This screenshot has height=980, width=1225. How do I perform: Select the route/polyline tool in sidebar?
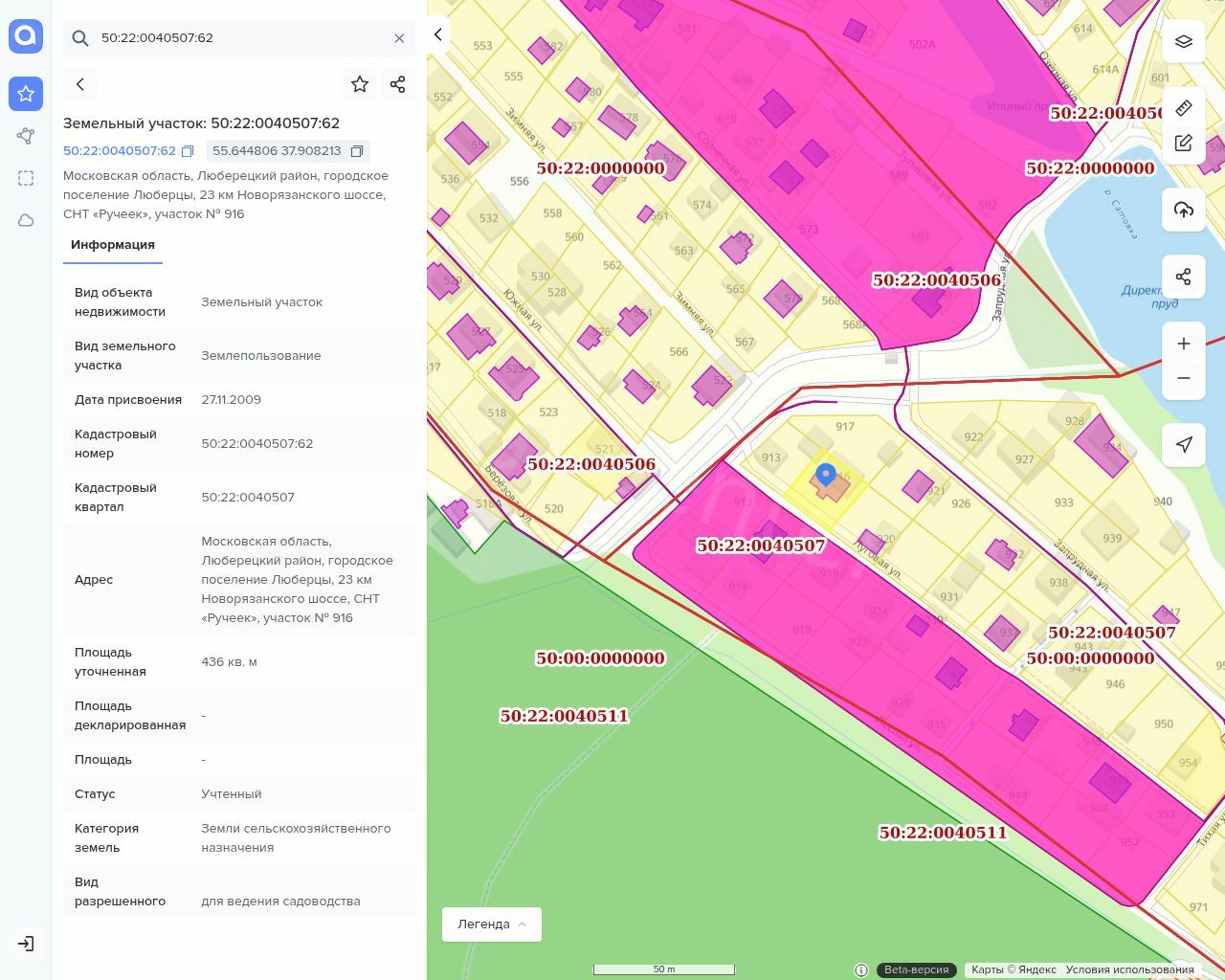tap(26, 136)
